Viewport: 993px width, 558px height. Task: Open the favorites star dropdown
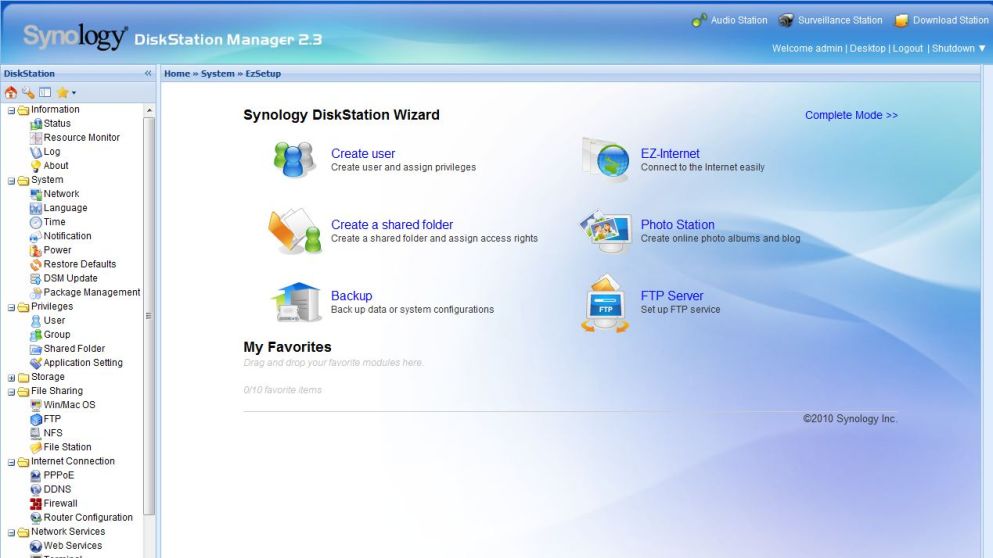point(66,92)
